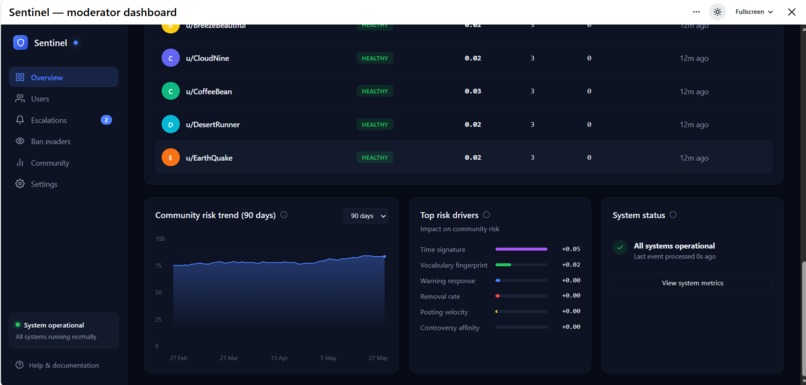Click the Settings gear icon in sidebar
806x385 pixels.
point(20,184)
